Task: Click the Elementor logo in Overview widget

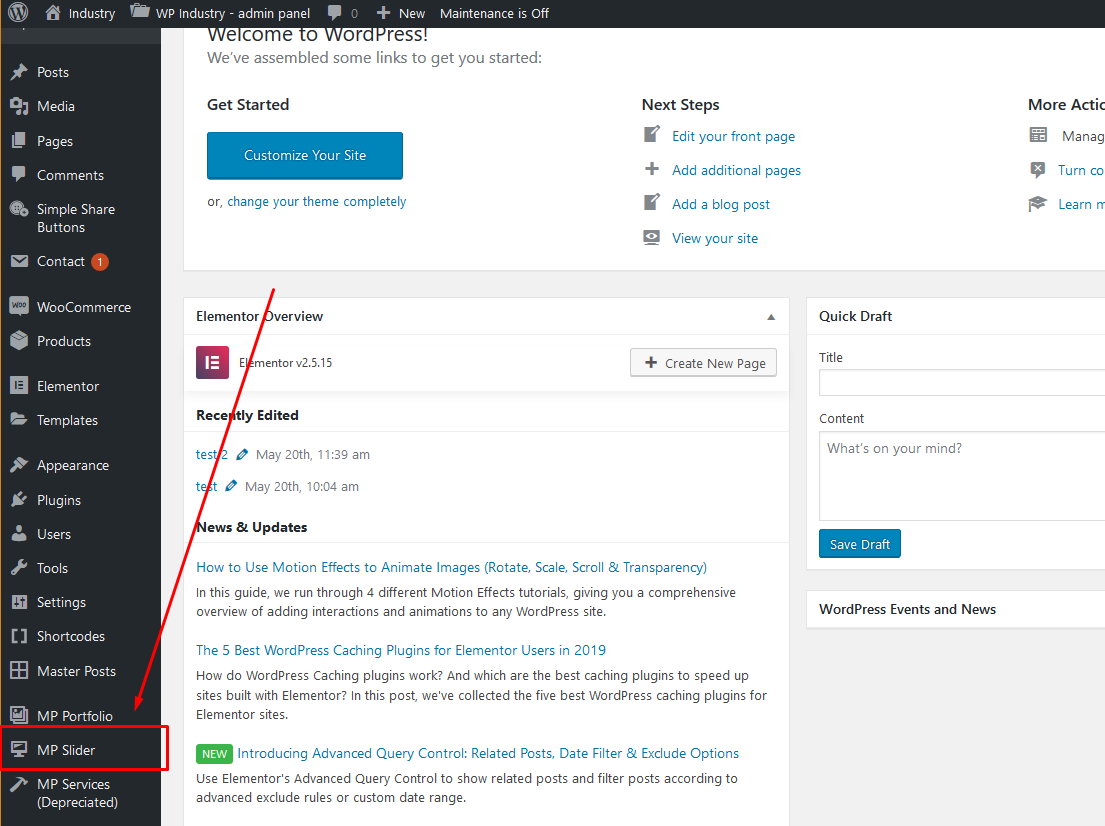Action: [212, 363]
